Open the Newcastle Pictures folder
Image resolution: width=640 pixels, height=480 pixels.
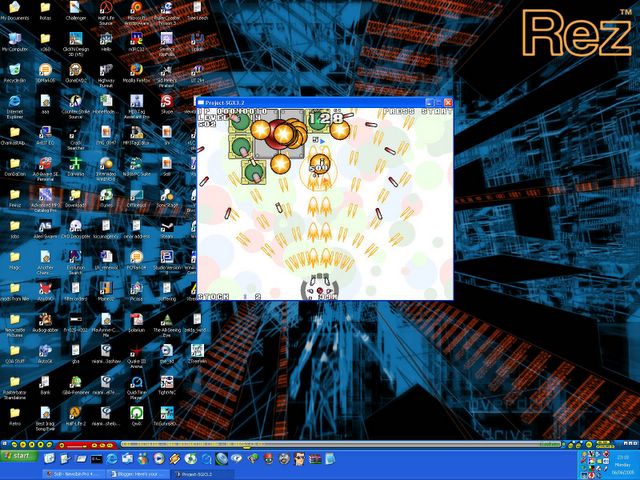15,325
